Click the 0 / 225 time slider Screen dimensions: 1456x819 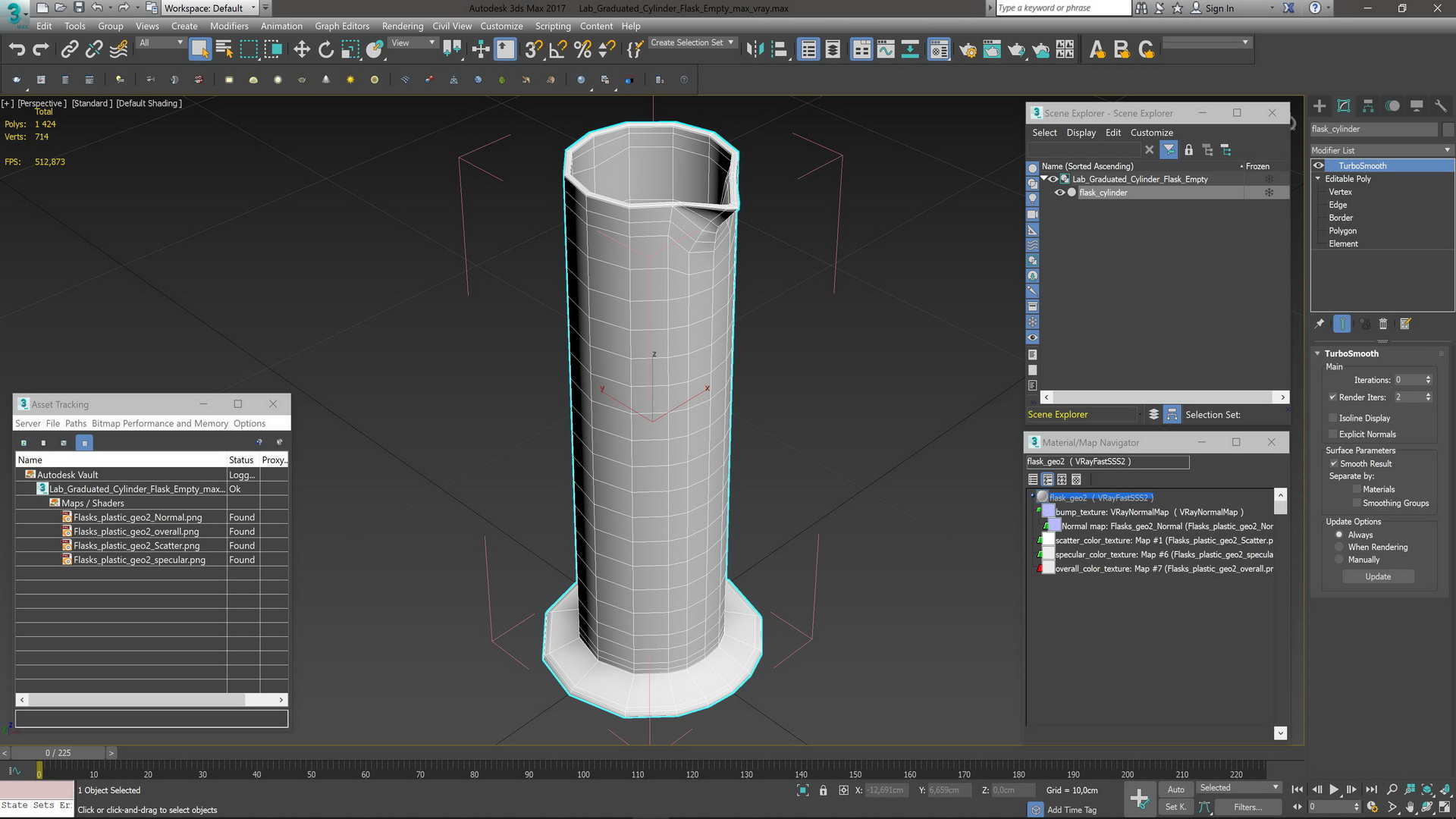tap(58, 753)
